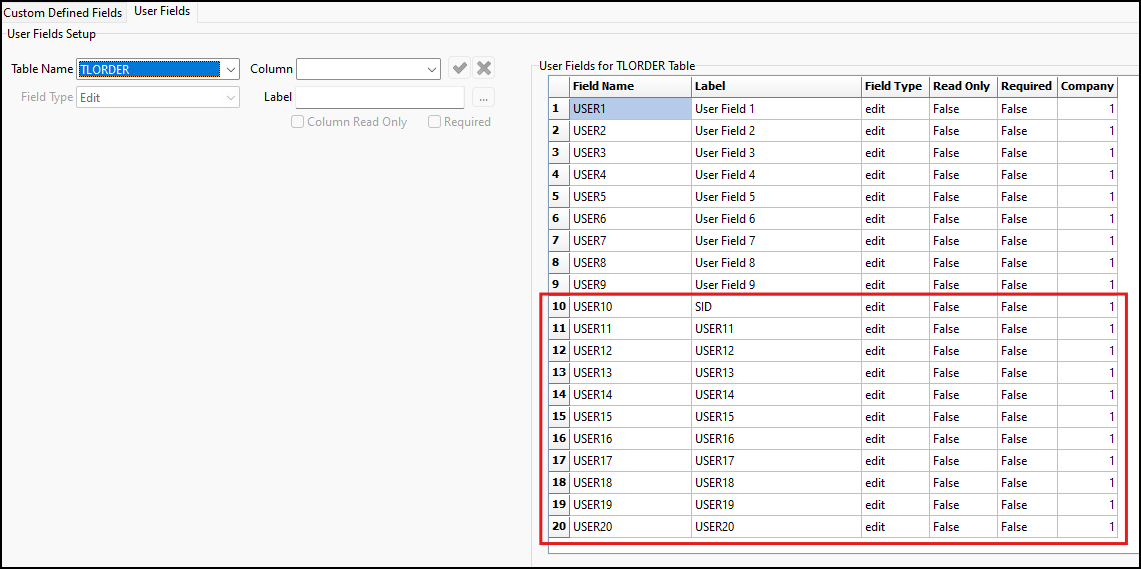Click into the Label text field

(380, 98)
